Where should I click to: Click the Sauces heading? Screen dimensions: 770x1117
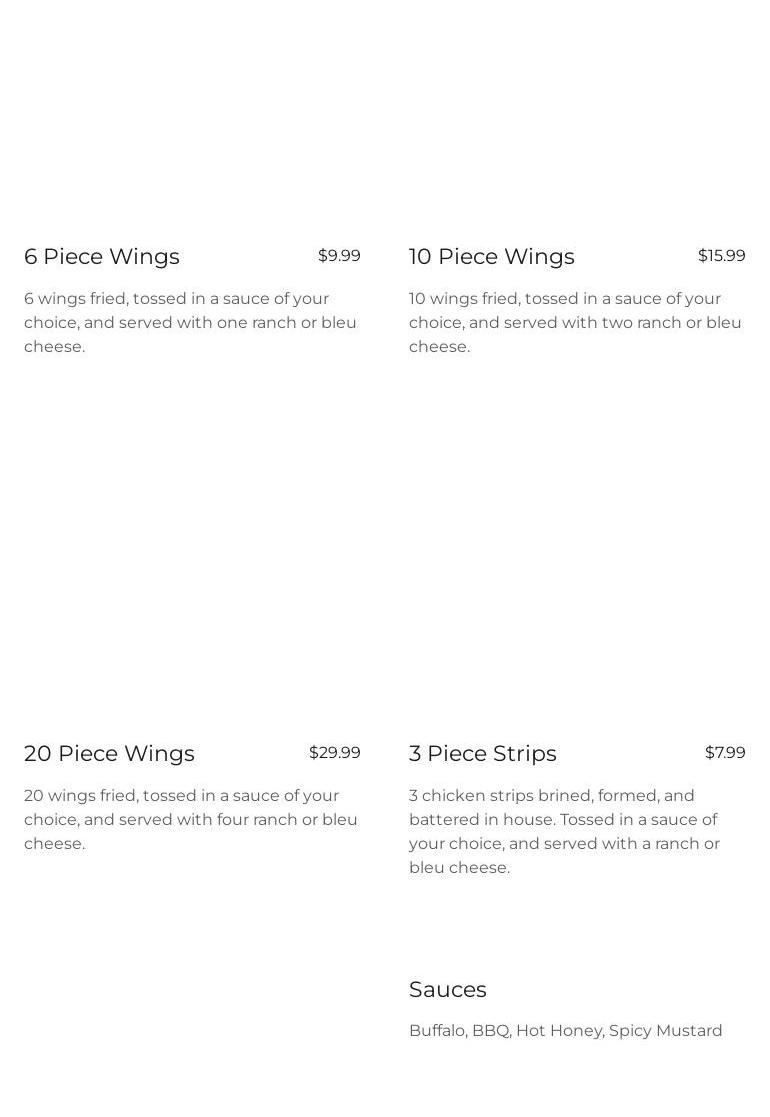tap(447, 990)
